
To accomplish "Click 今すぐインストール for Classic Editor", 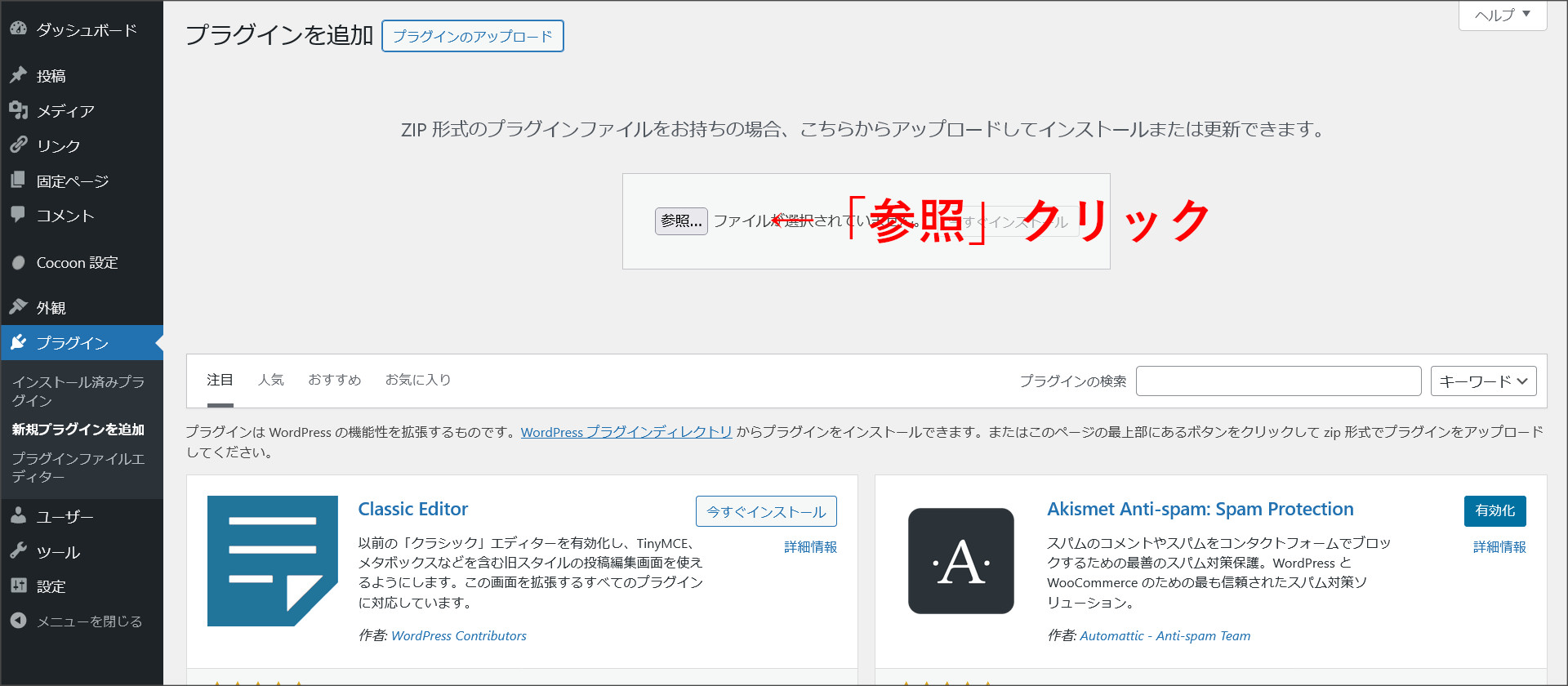I will (x=766, y=511).
